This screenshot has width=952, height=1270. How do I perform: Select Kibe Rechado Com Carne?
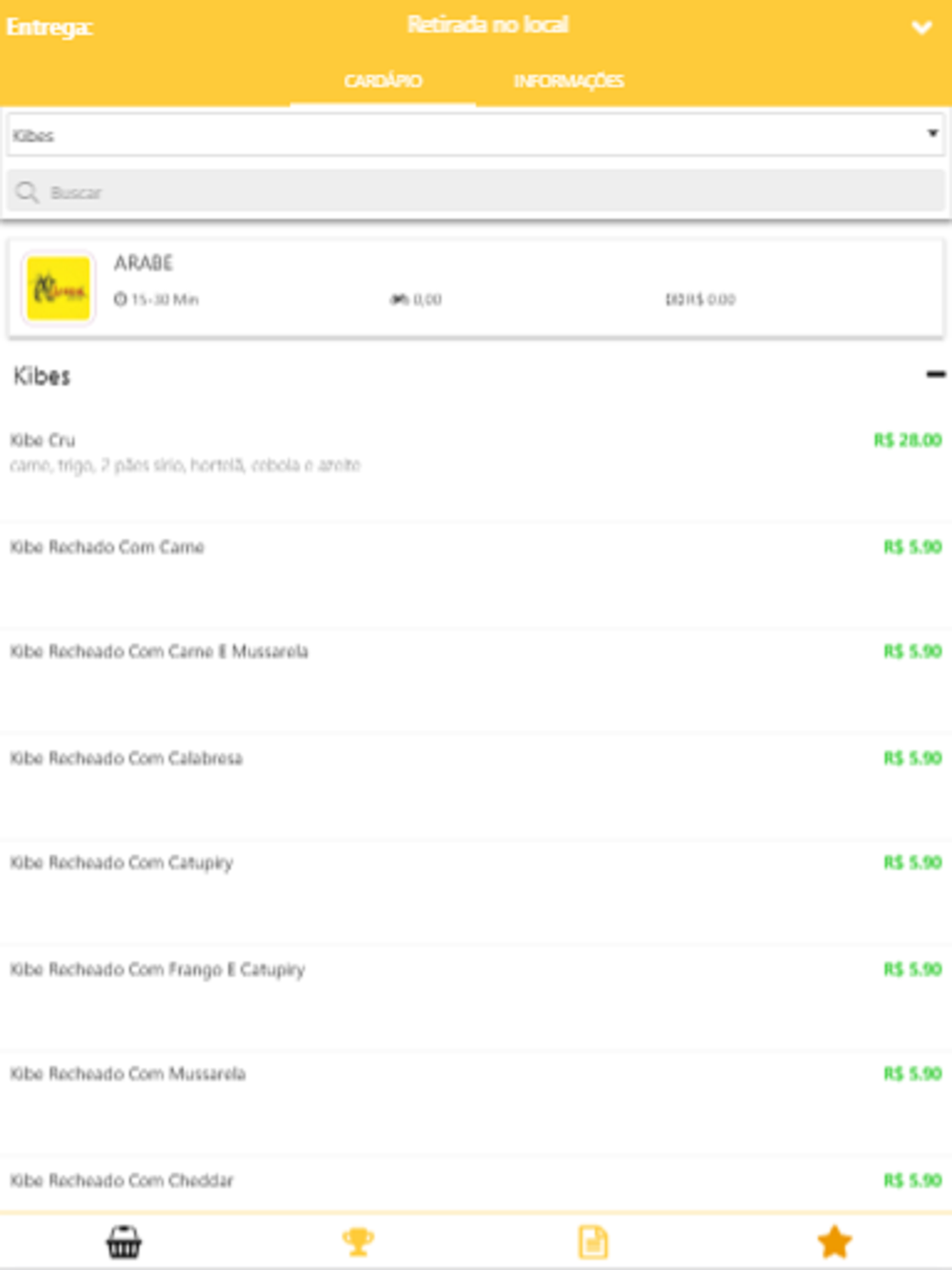click(x=476, y=574)
